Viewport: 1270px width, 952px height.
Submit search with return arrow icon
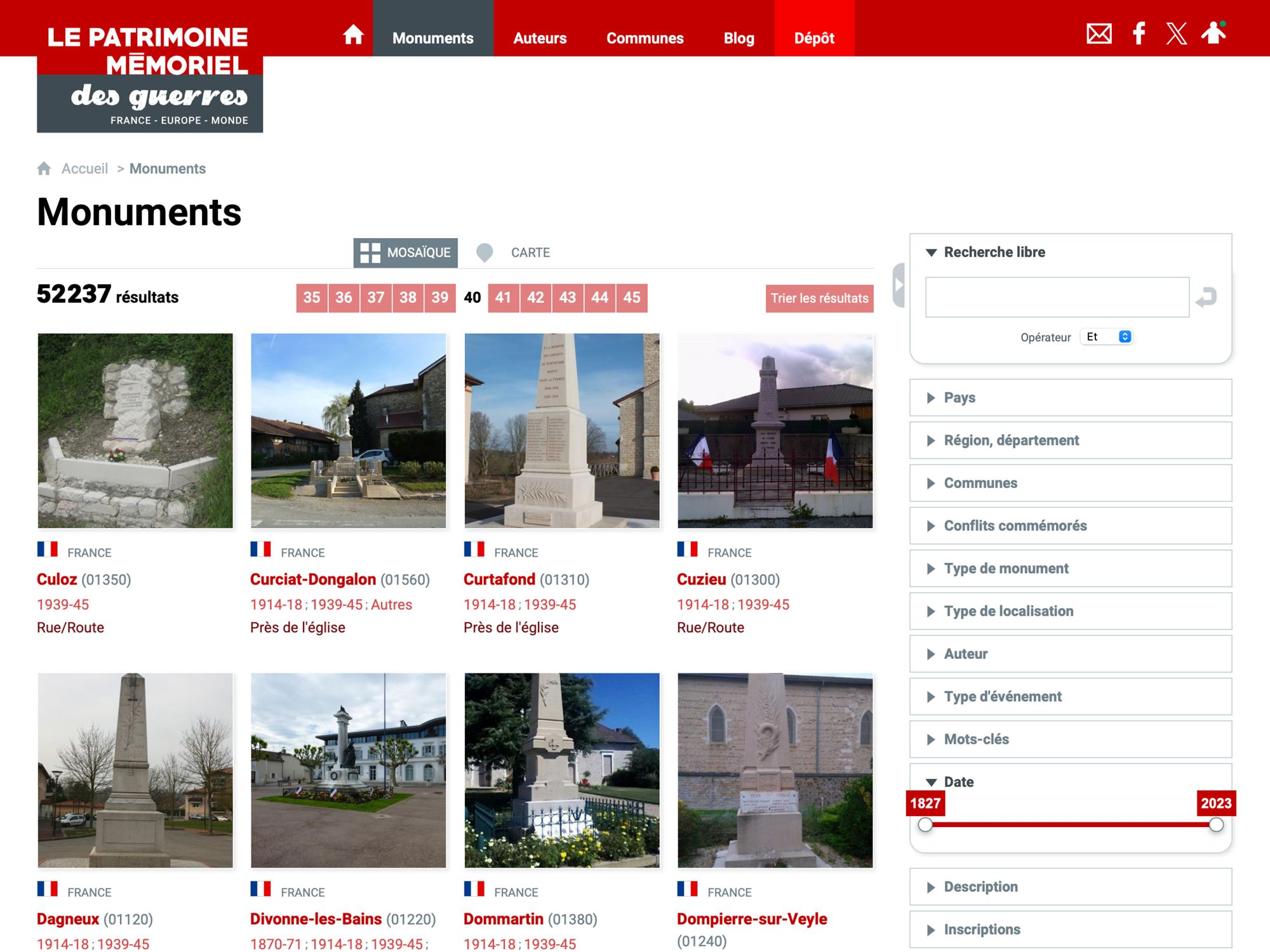1206,297
